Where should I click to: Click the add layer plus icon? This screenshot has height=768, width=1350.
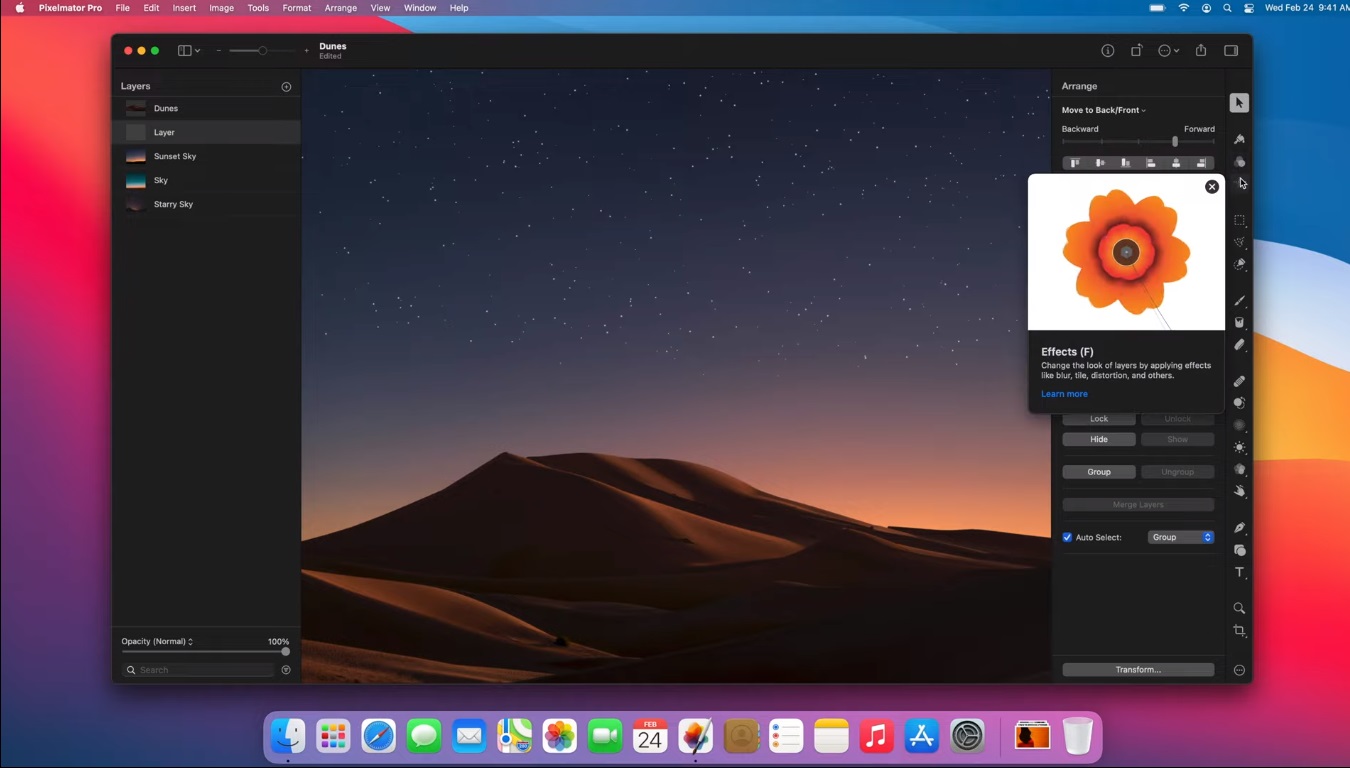(x=286, y=87)
